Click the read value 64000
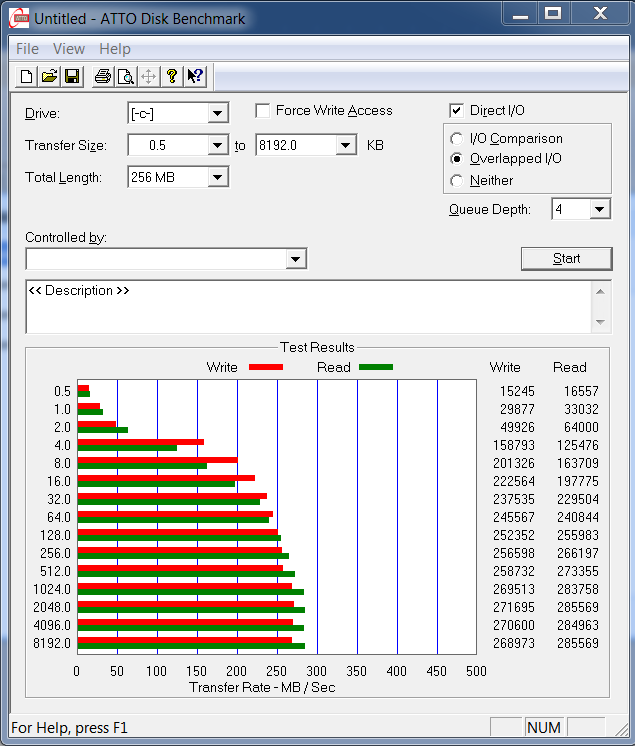 click(581, 427)
